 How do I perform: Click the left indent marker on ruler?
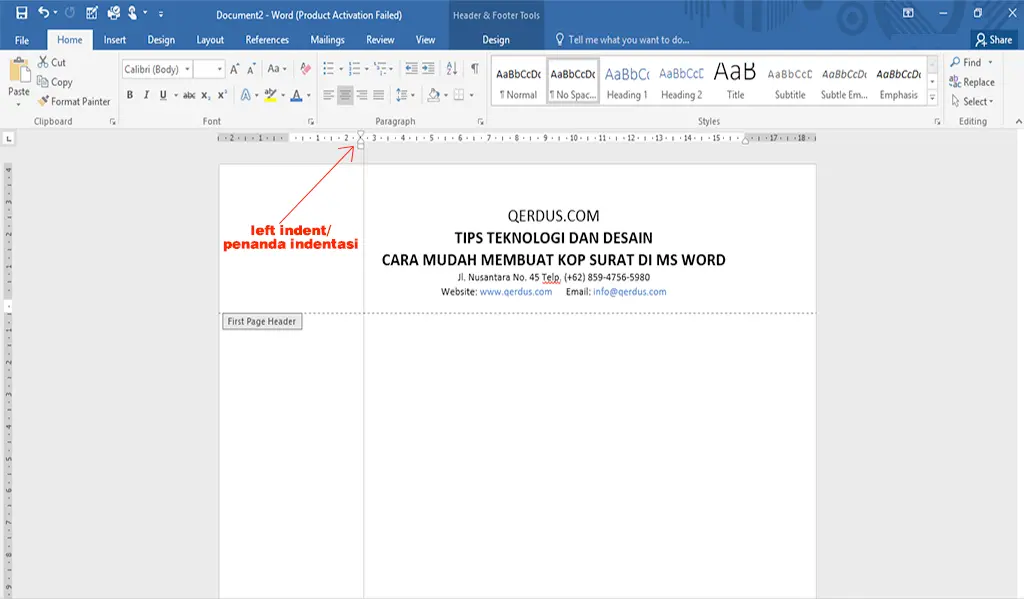[360, 146]
